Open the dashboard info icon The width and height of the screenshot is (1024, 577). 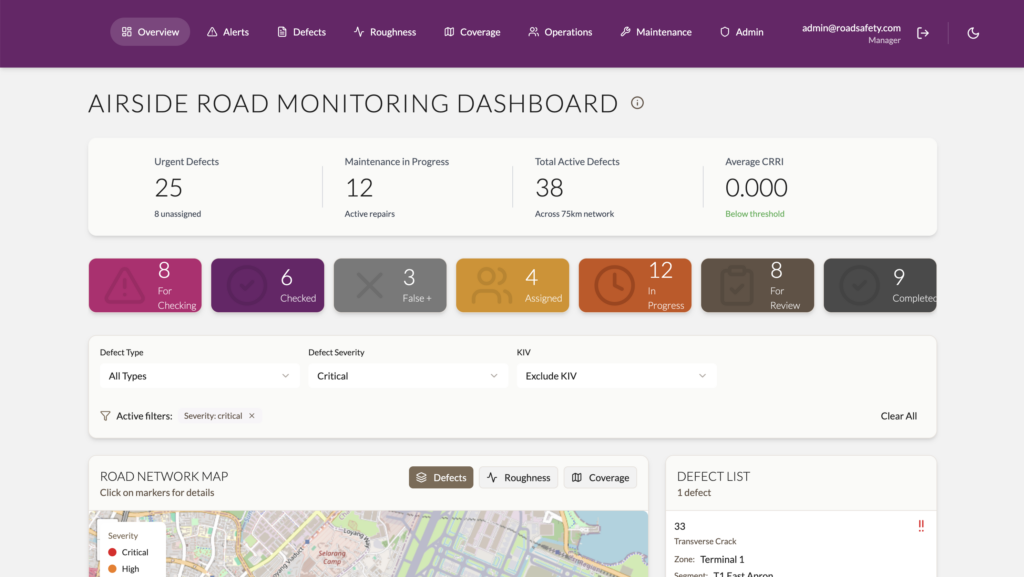point(637,102)
